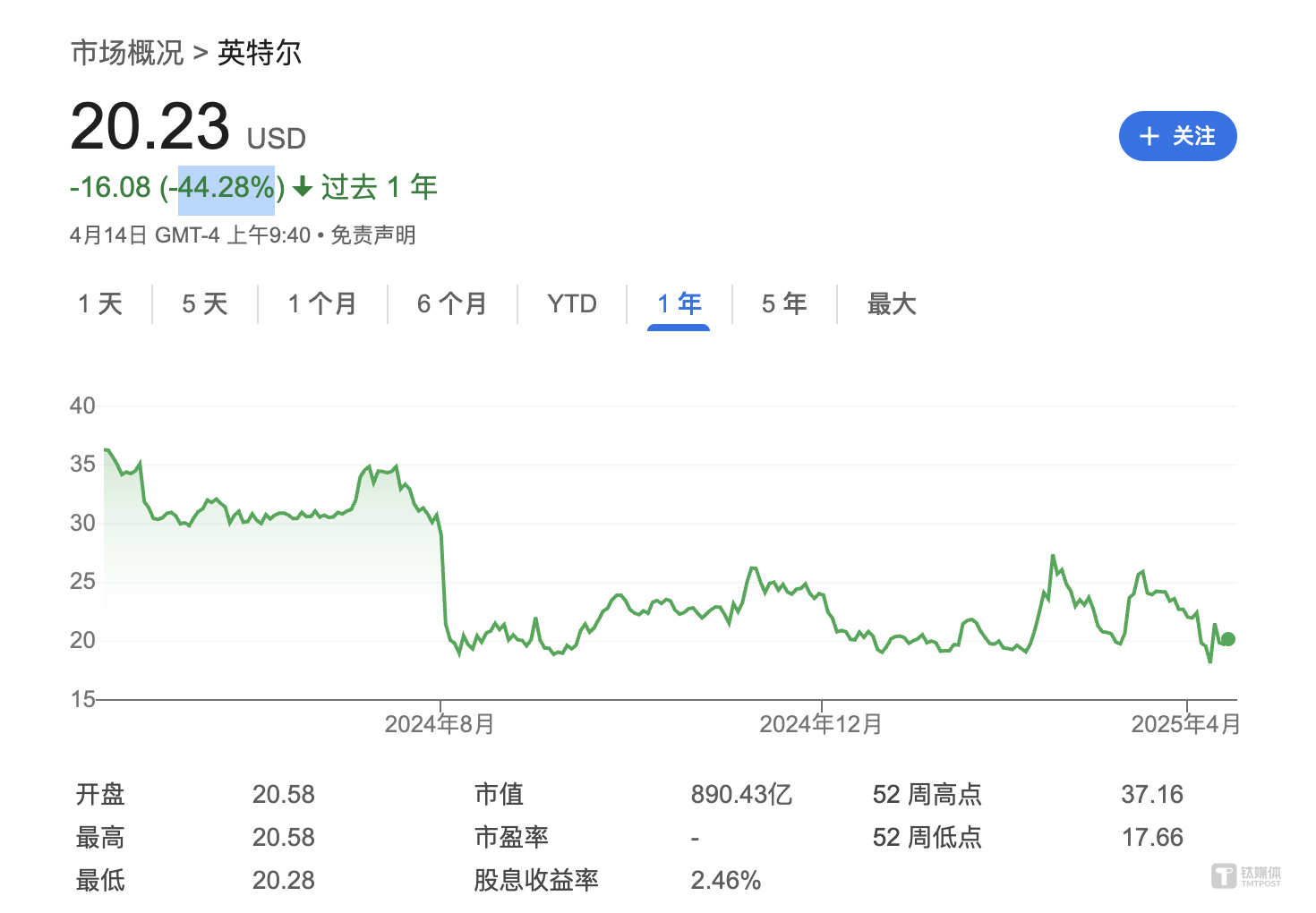
Task: Open the YTD time range tab
Action: 572,304
